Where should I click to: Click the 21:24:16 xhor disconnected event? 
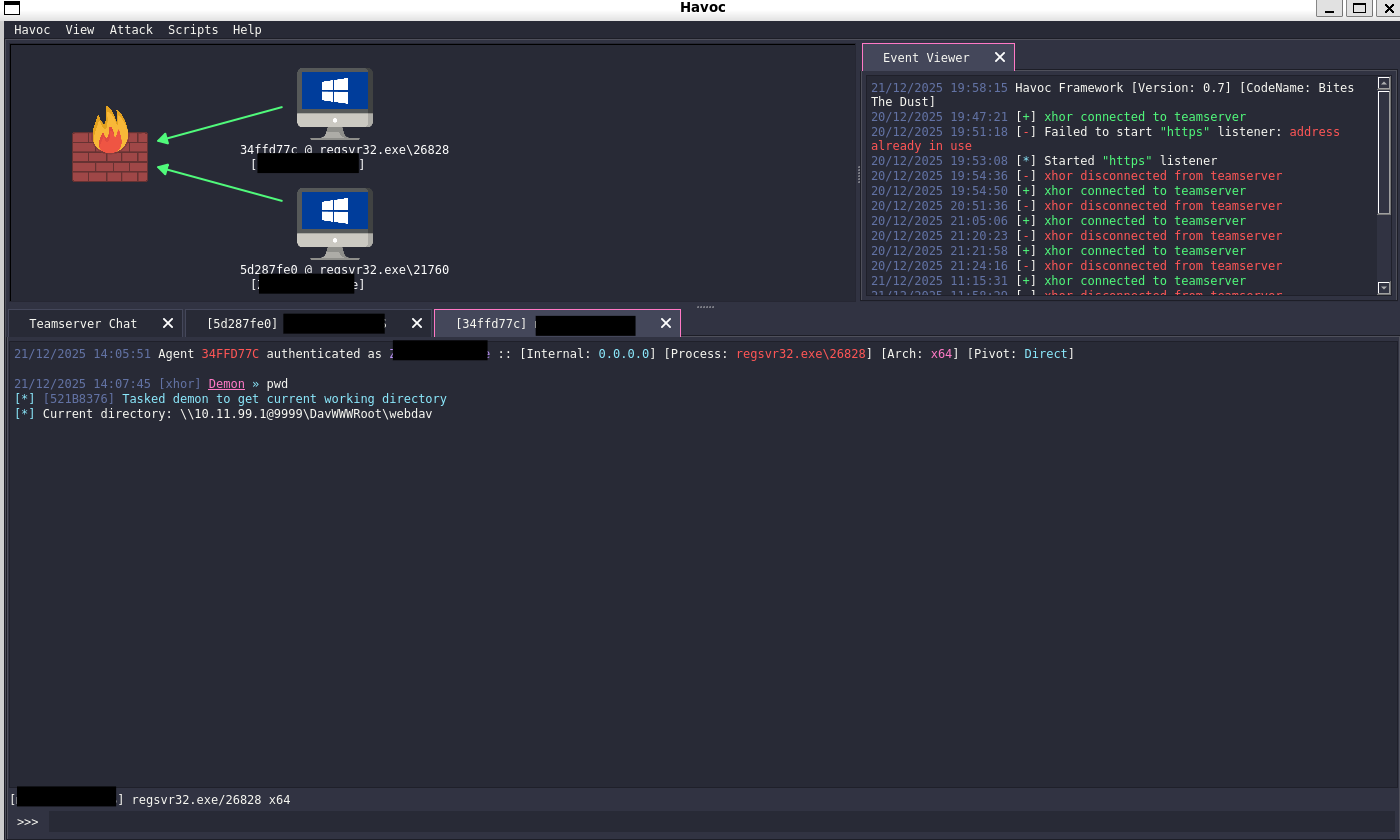(x=1076, y=266)
